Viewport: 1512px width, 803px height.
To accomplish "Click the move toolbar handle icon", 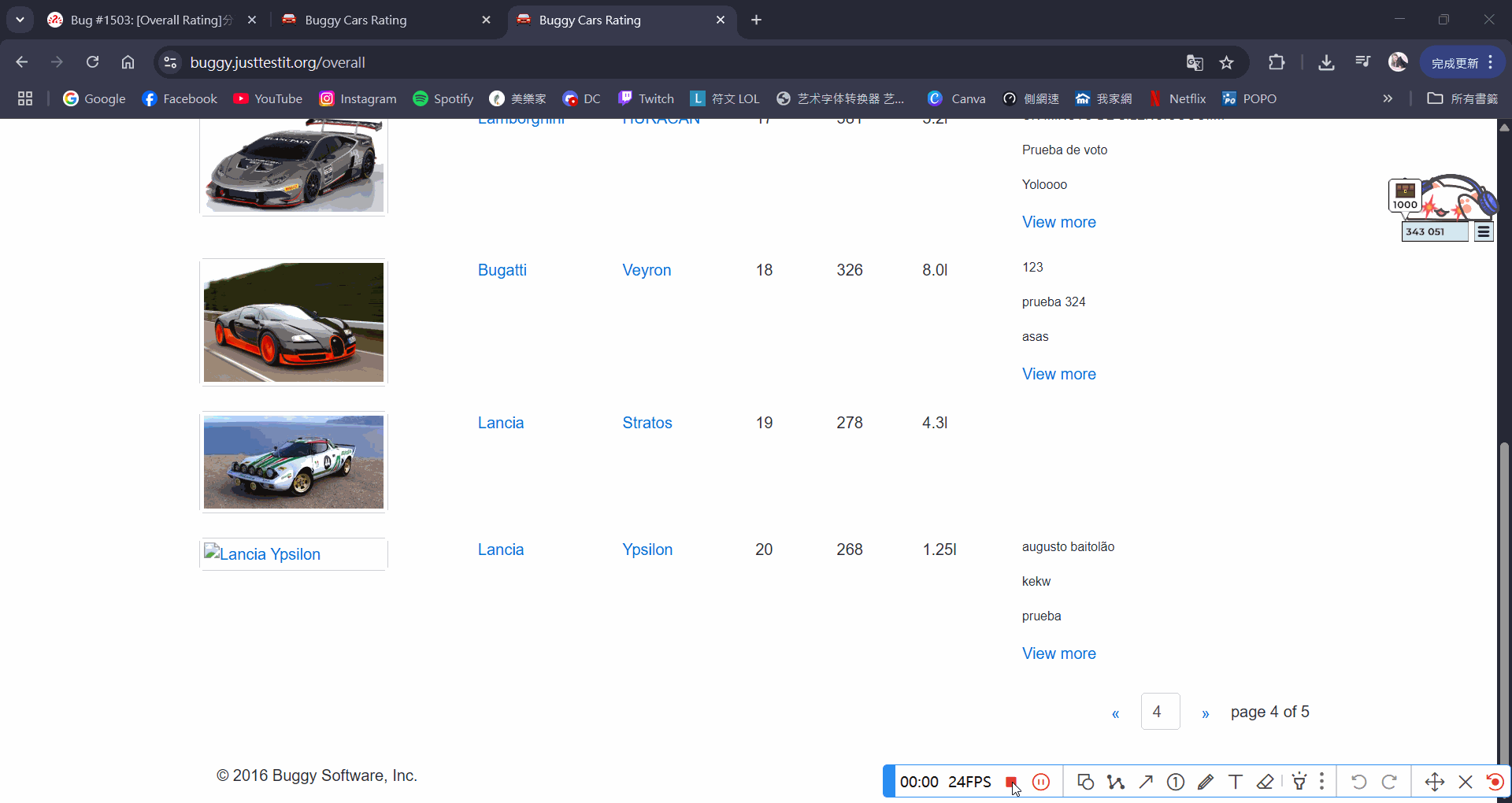I will 1435,782.
